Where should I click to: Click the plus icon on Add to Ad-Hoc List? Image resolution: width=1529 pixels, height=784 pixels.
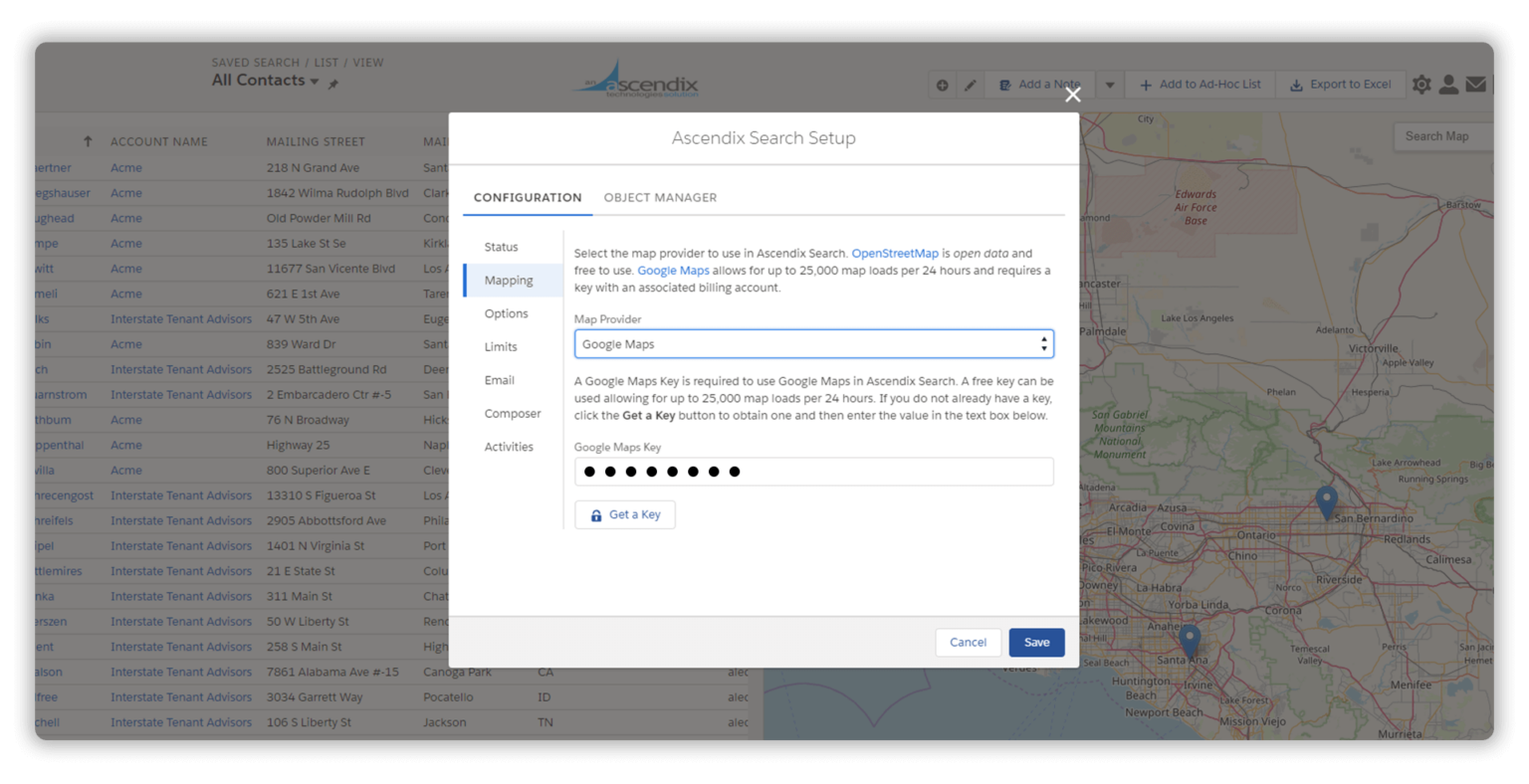1146,85
